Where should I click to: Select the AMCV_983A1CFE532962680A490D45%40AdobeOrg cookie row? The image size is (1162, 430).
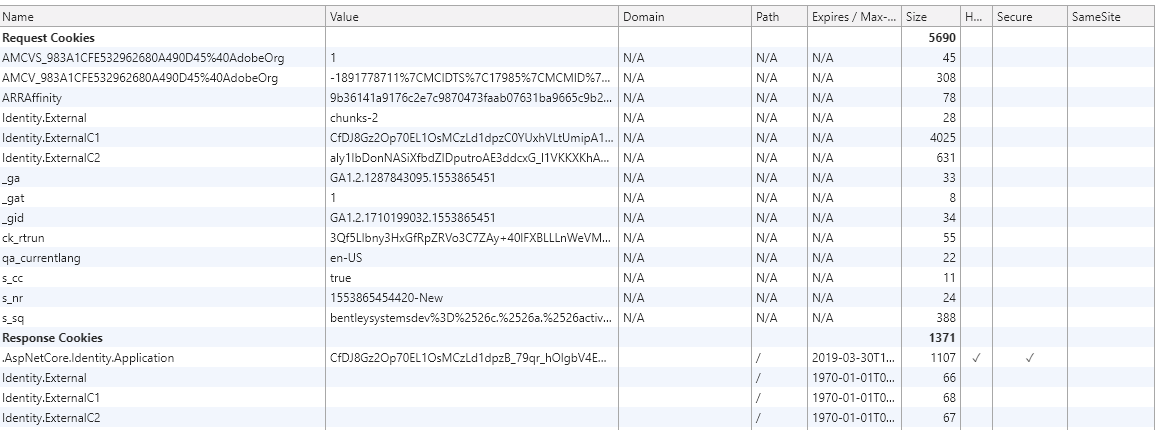pyautogui.click(x=577, y=77)
